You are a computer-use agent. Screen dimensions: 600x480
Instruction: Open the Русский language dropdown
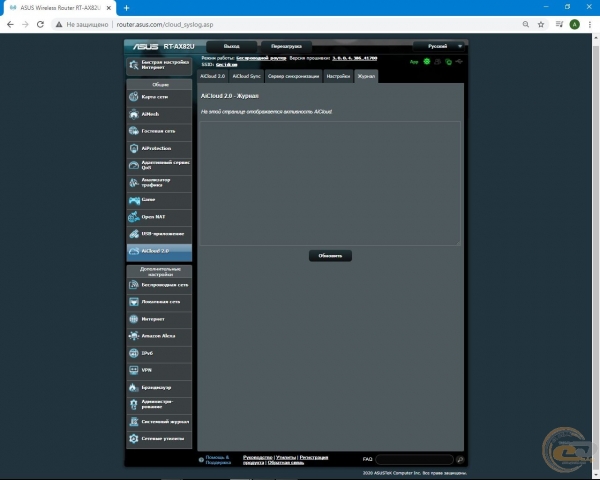[439, 46]
